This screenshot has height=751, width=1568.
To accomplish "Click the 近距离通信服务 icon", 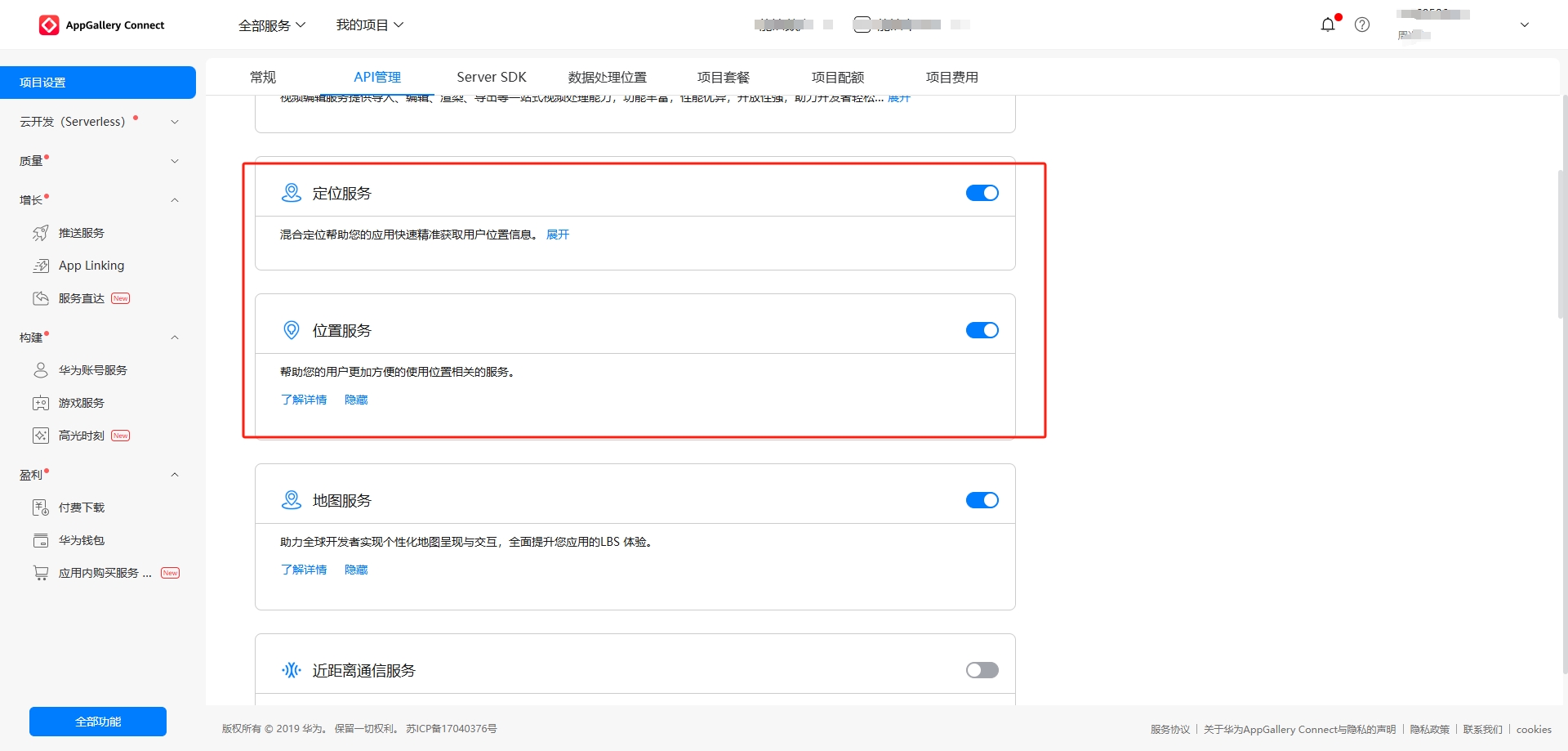I will [292, 670].
